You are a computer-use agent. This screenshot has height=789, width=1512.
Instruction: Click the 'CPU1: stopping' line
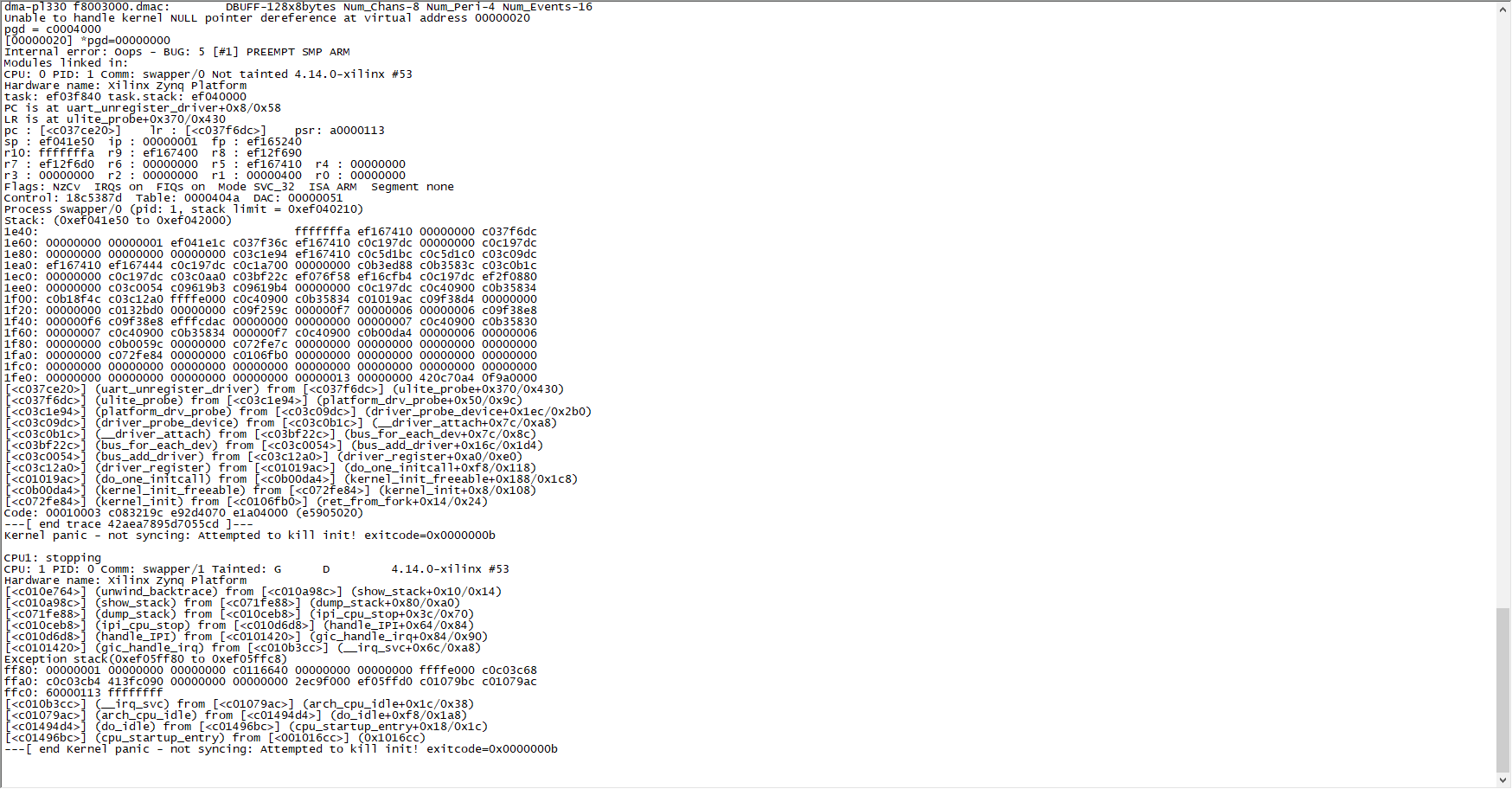(x=53, y=558)
